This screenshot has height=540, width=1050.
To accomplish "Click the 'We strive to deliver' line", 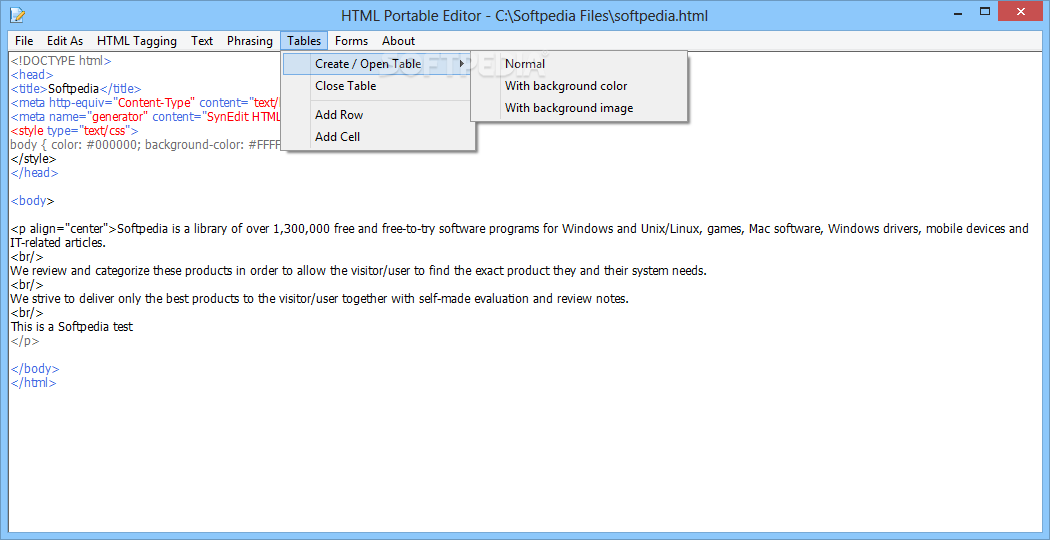I will pos(319,299).
